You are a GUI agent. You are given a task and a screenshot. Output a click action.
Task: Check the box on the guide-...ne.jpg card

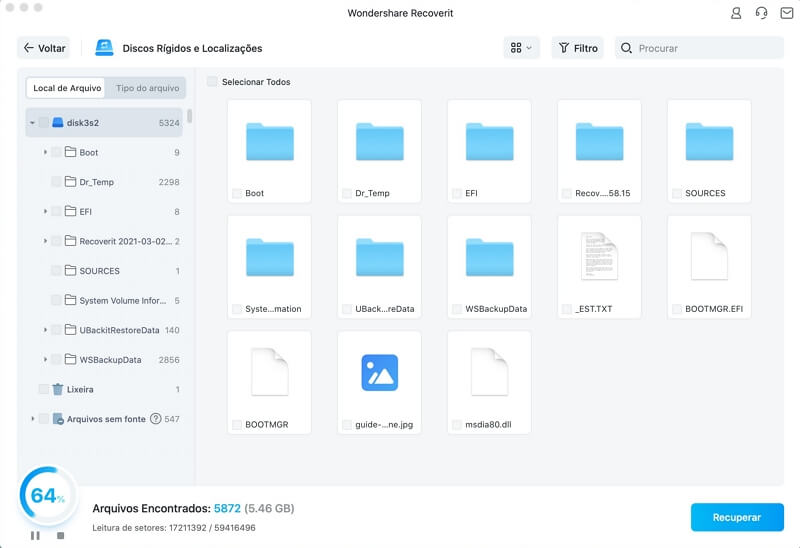(347, 425)
